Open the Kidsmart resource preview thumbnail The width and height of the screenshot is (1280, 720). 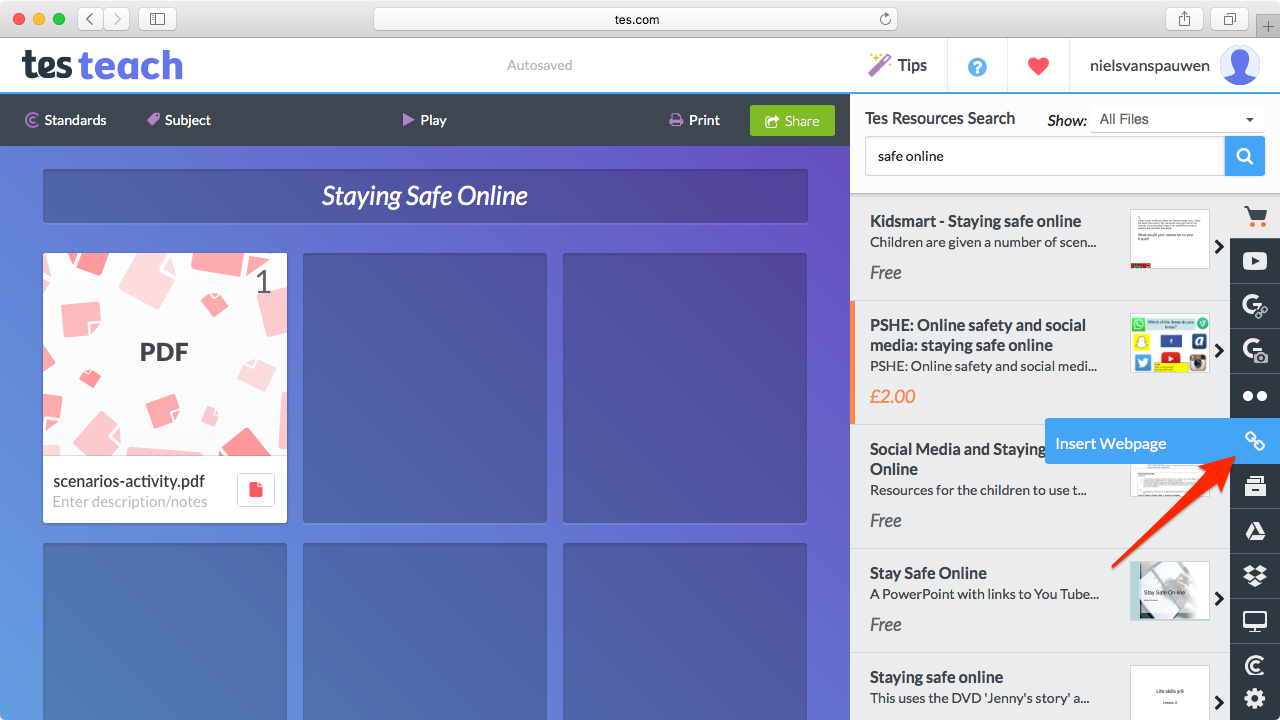[1170, 238]
